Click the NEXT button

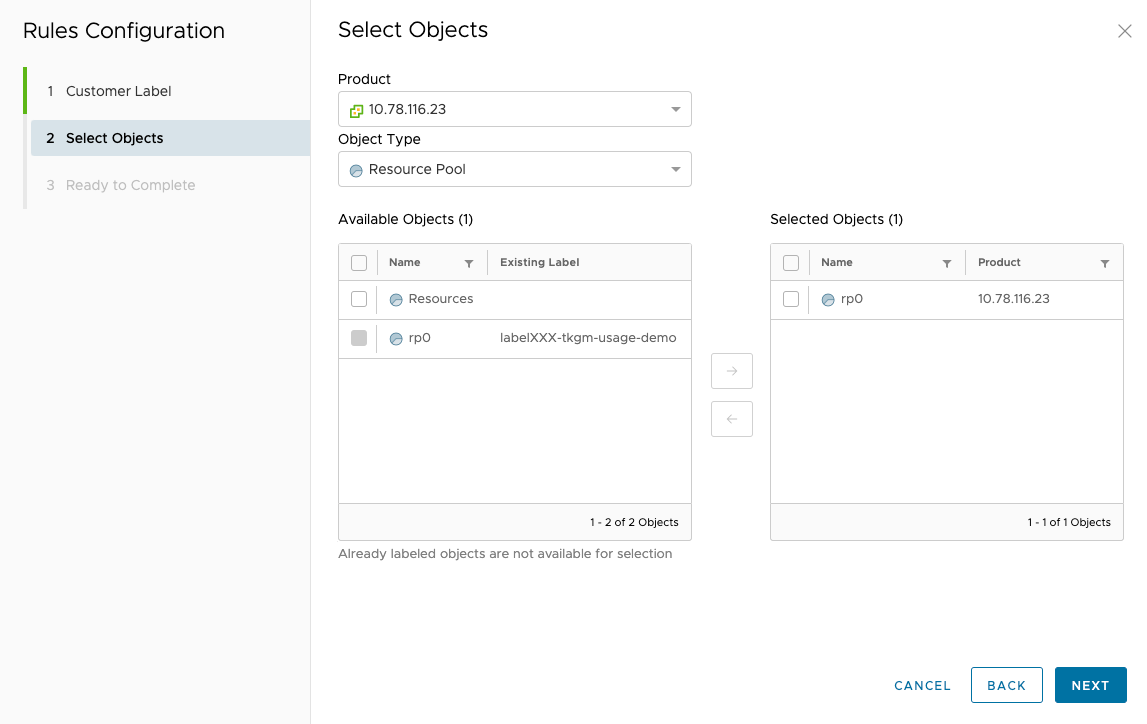(x=1090, y=685)
